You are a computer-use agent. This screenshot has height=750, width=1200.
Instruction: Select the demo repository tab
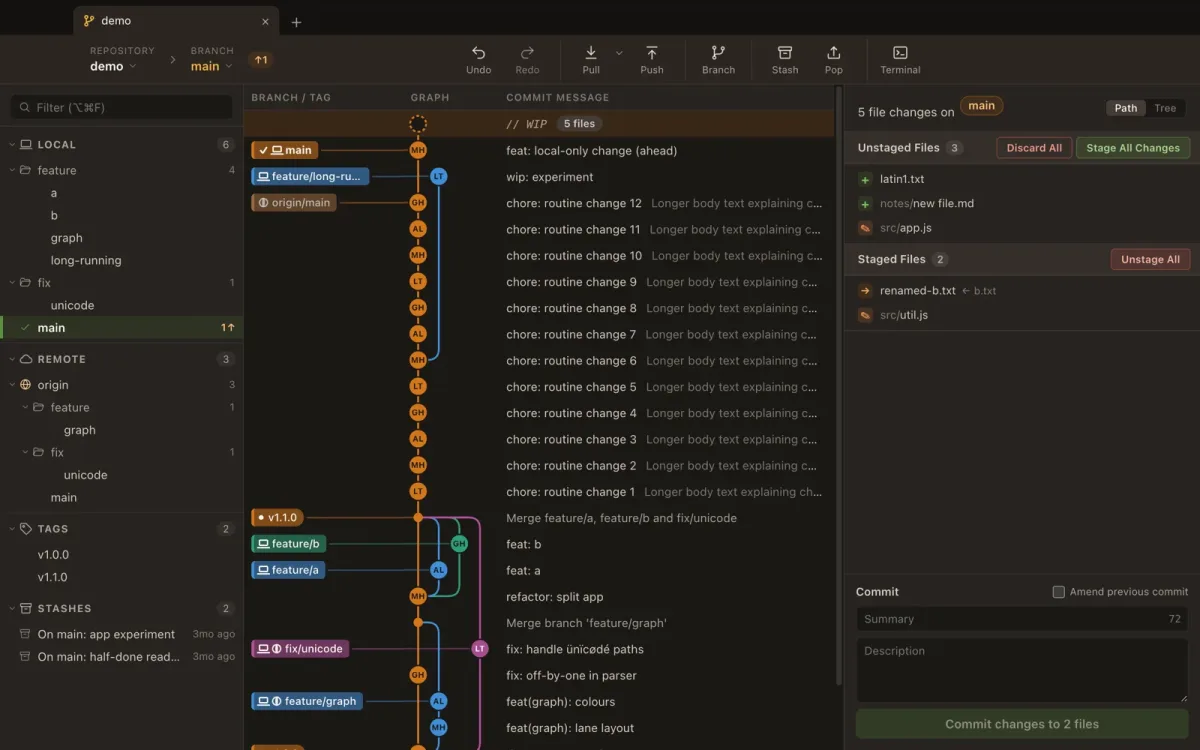click(176, 21)
